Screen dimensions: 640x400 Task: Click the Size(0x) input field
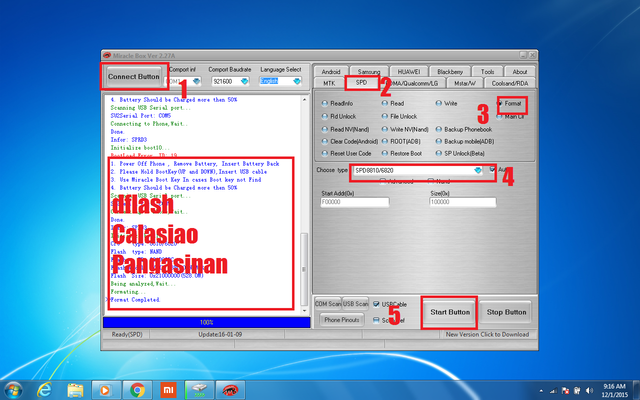pos(462,202)
